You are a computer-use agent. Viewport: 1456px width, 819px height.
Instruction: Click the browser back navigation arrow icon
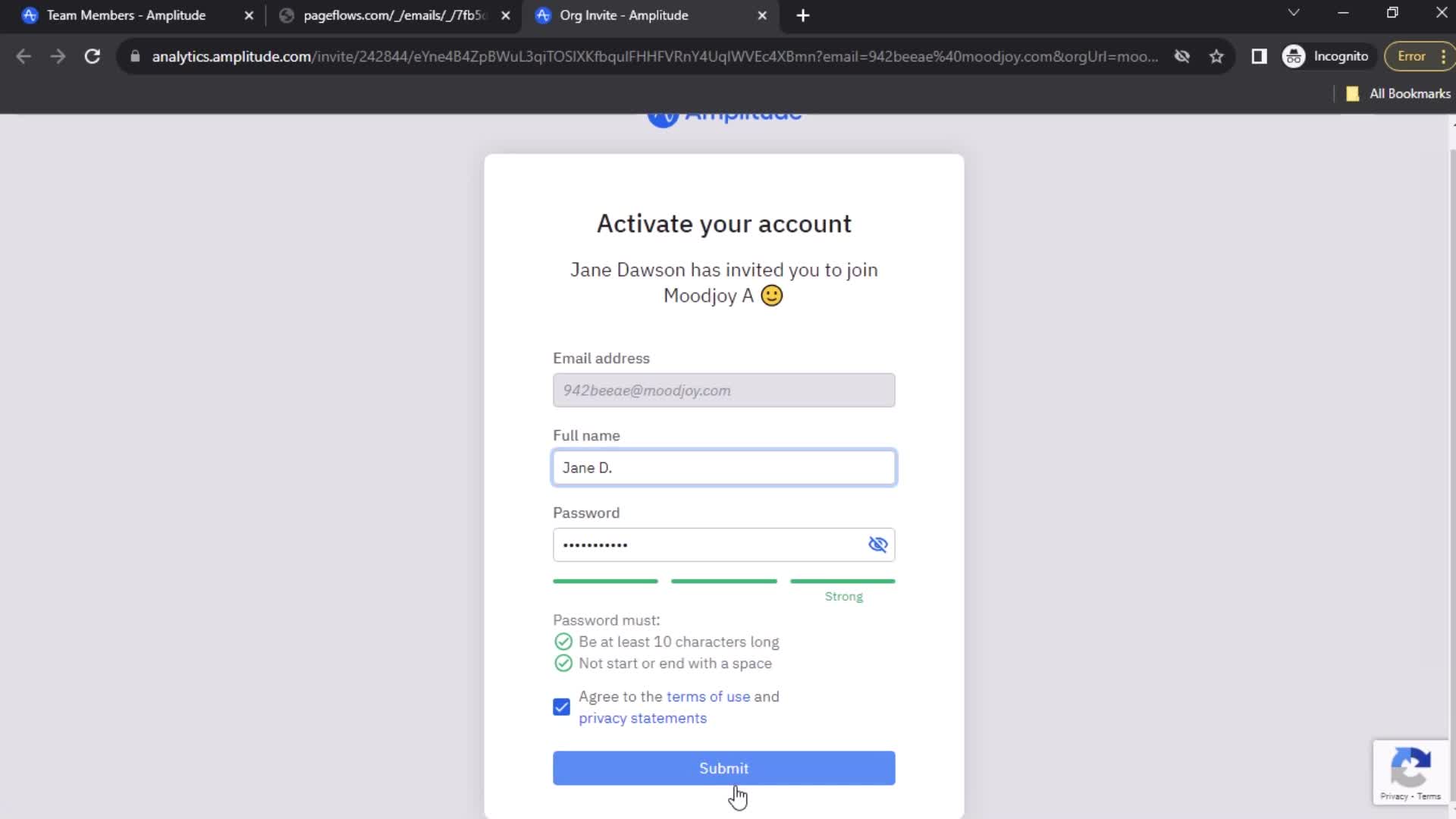point(24,56)
